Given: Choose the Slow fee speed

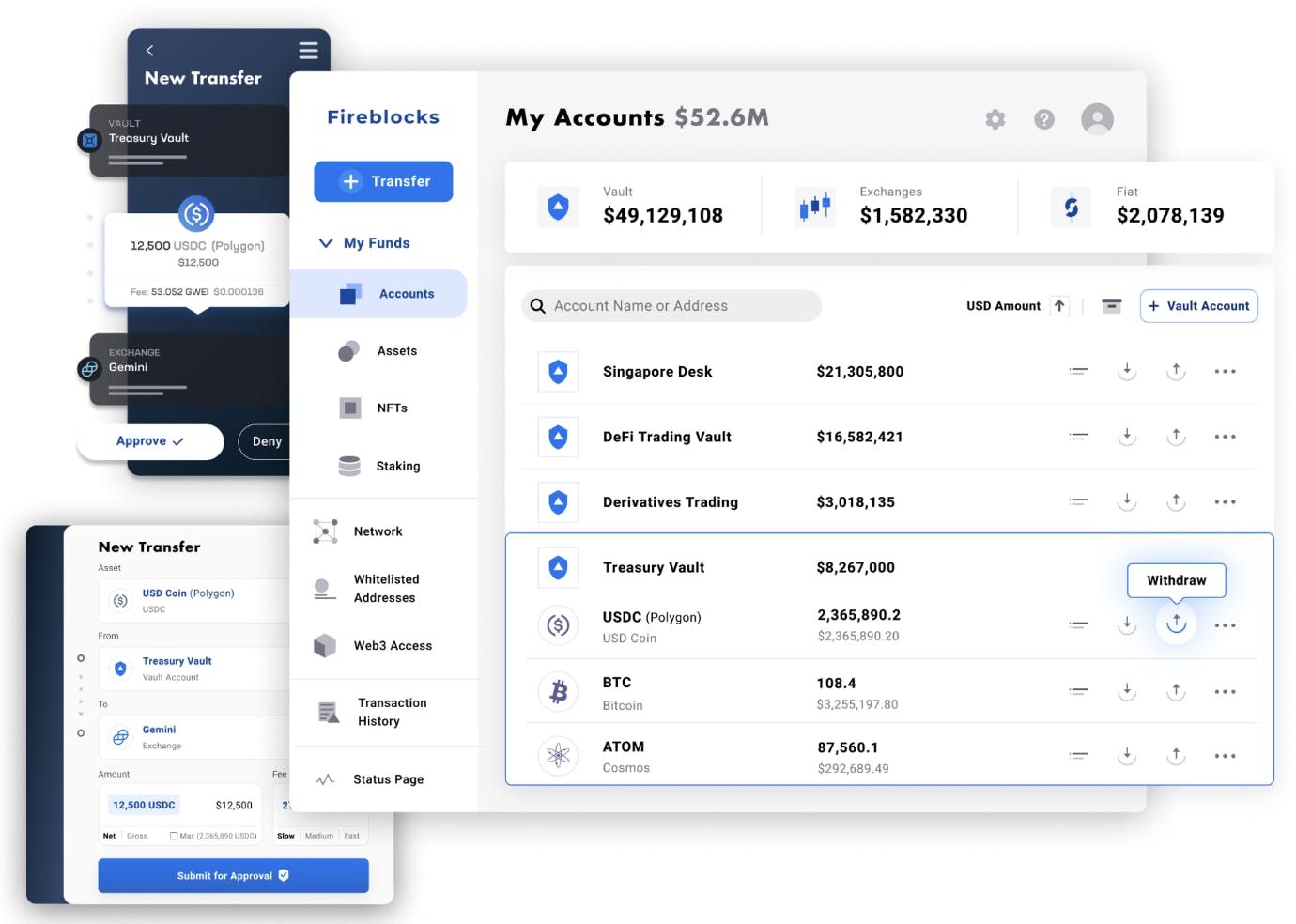Looking at the screenshot, I should pyautogui.click(x=286, y=836).
